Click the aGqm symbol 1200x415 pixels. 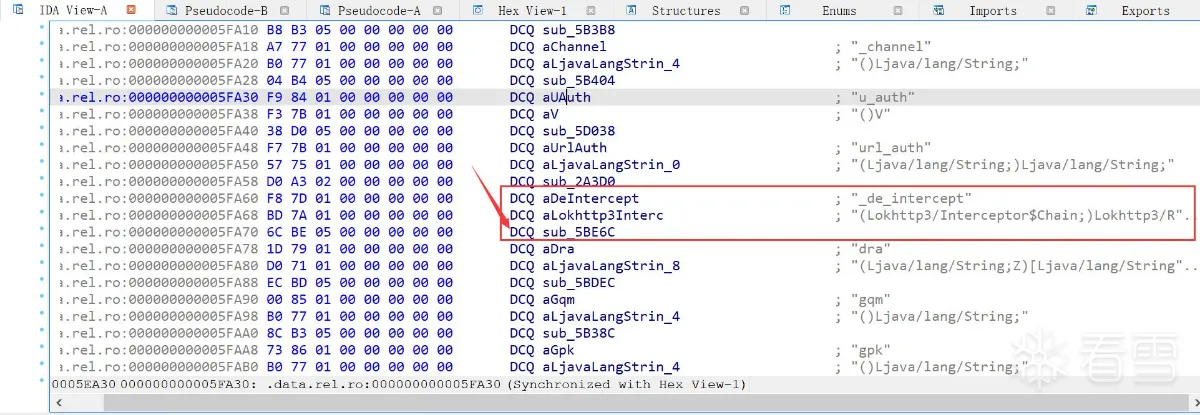click(x=558, y=299)
